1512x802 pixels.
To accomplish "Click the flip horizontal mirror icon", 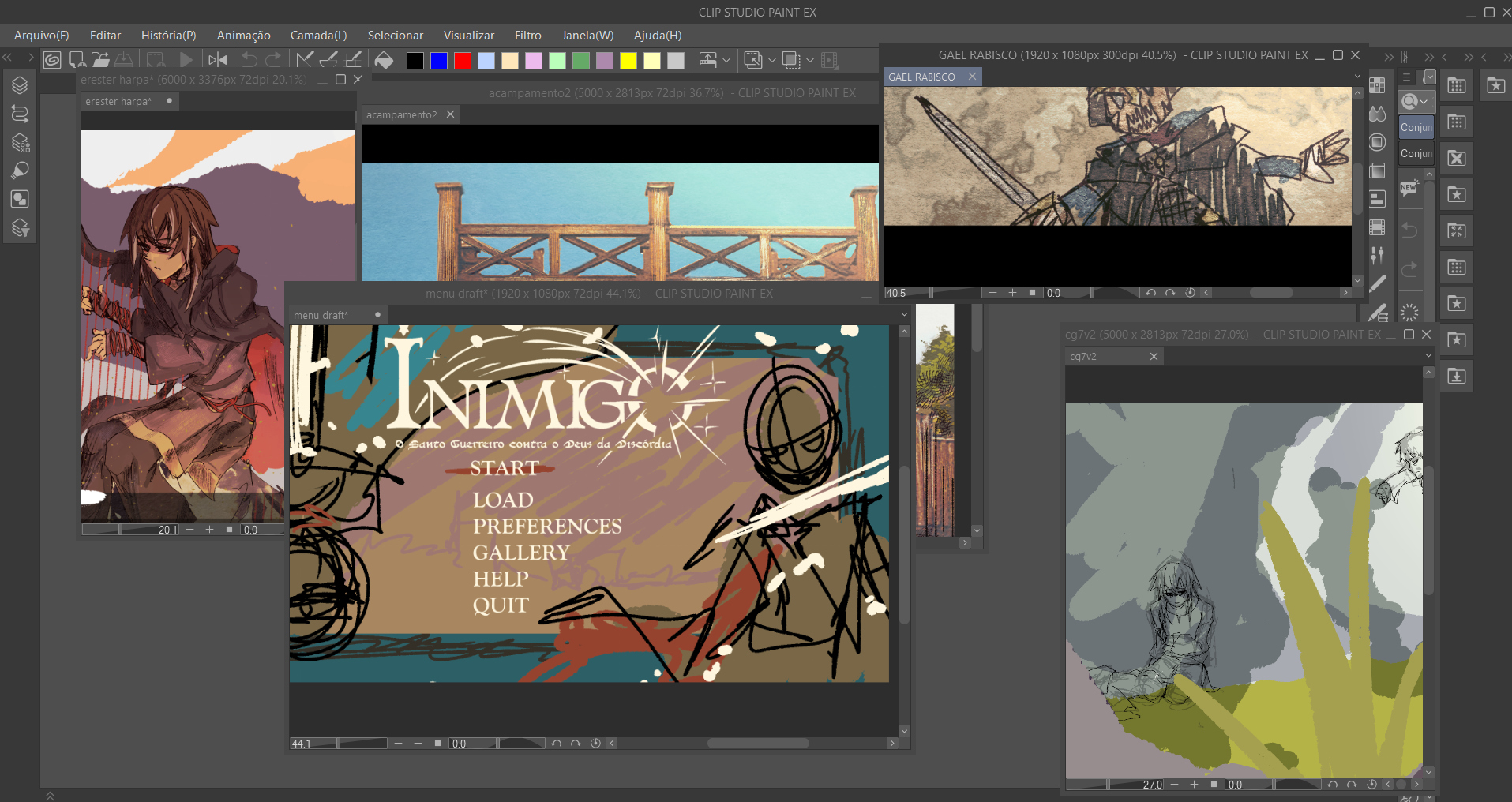I will tap(218, 60).
